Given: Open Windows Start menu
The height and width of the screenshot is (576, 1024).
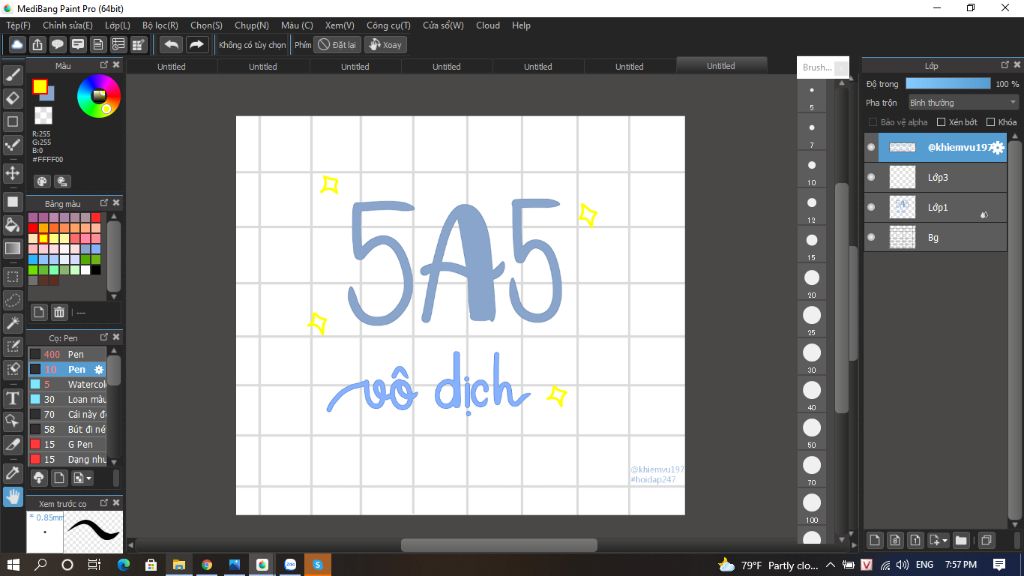Looking at the screenshot, I should pyautogui.click(x=12, y=565).
